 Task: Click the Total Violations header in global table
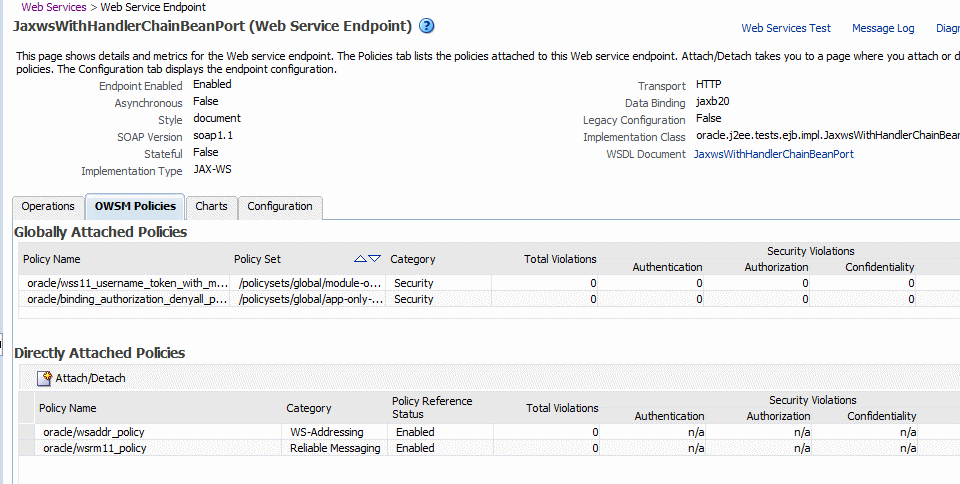coord(560,259)
